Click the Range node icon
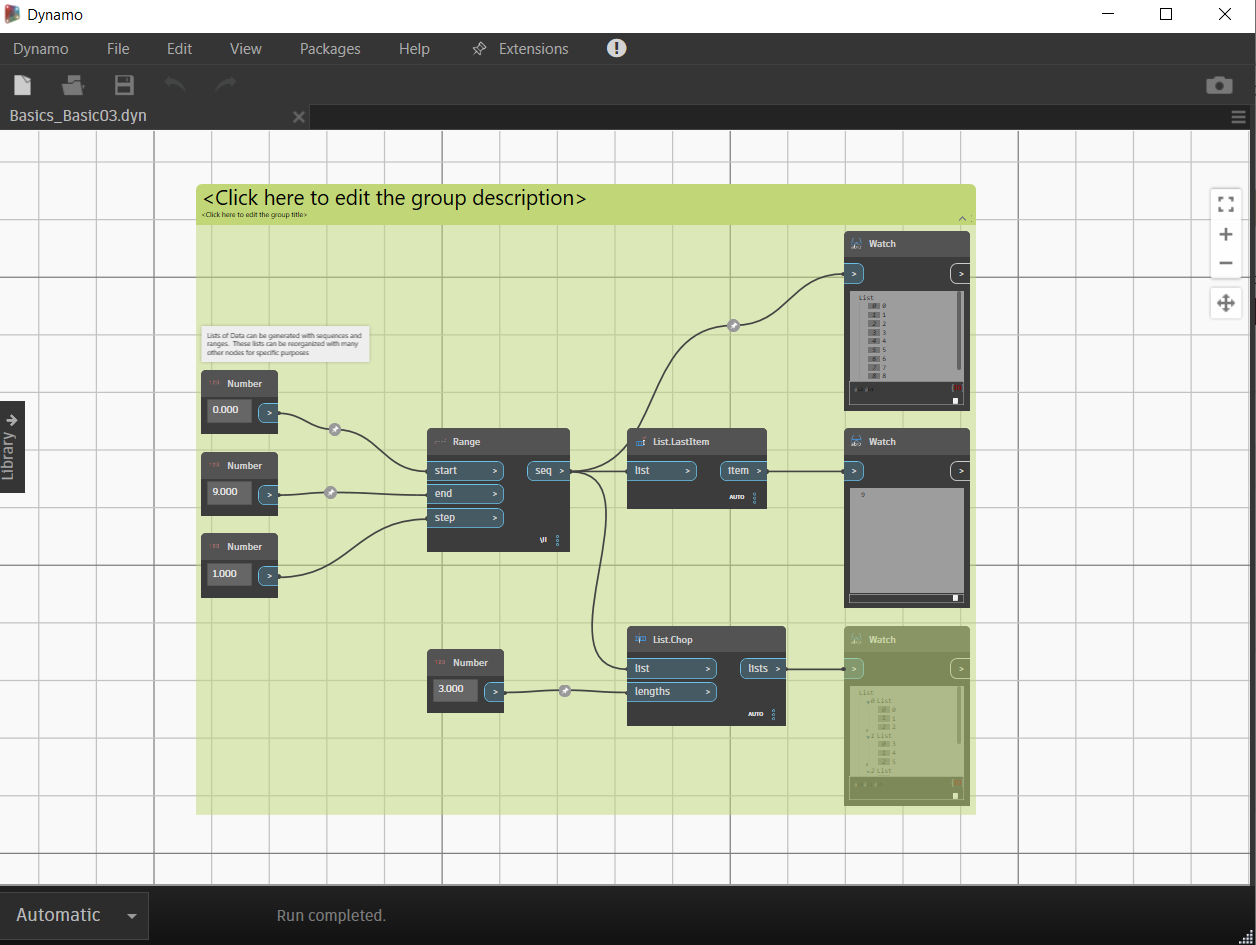Viewport: 1256px width, 945px height. (x=439, y=442)
